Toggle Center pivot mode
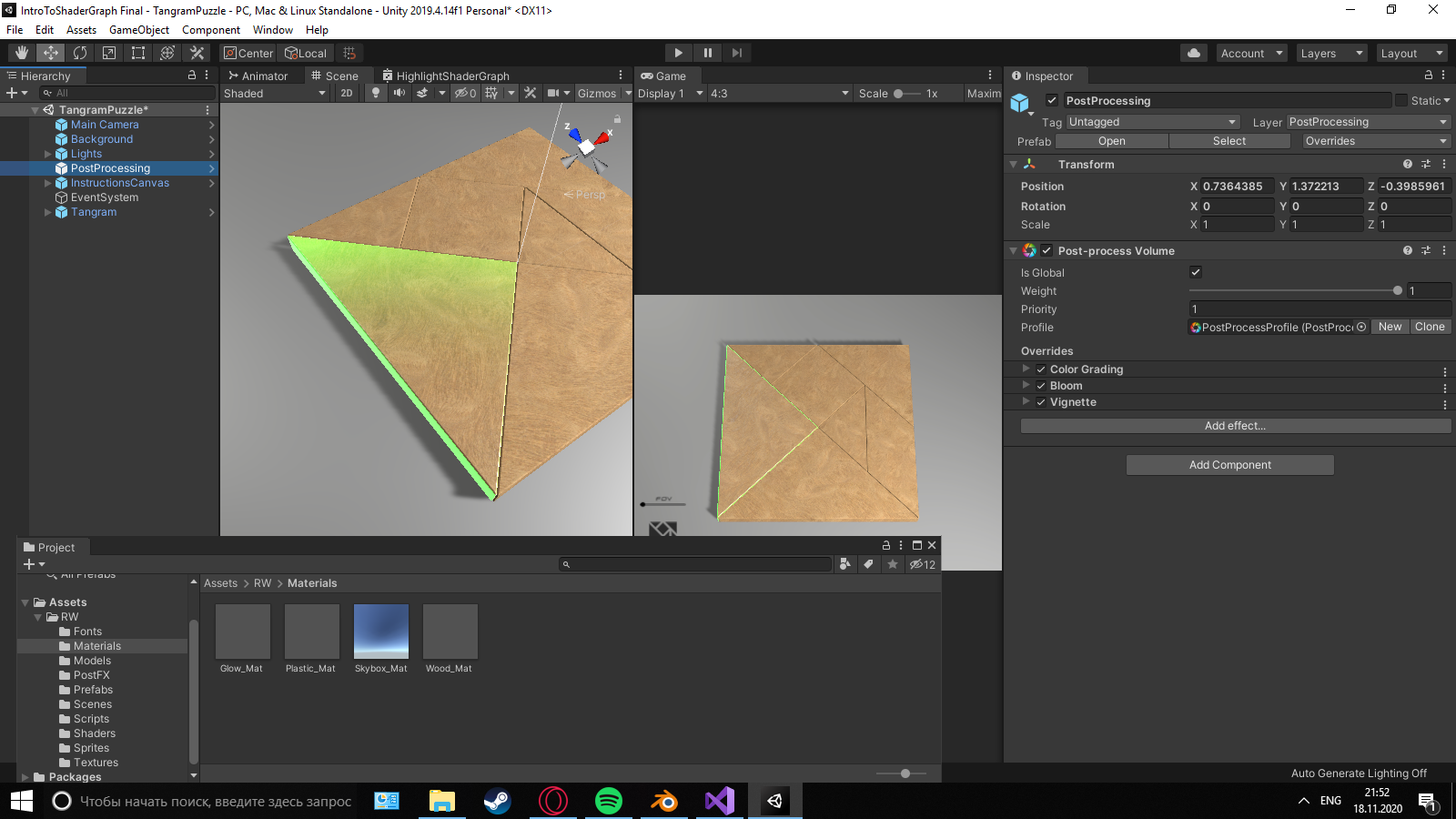 click(x=248, y=53)
